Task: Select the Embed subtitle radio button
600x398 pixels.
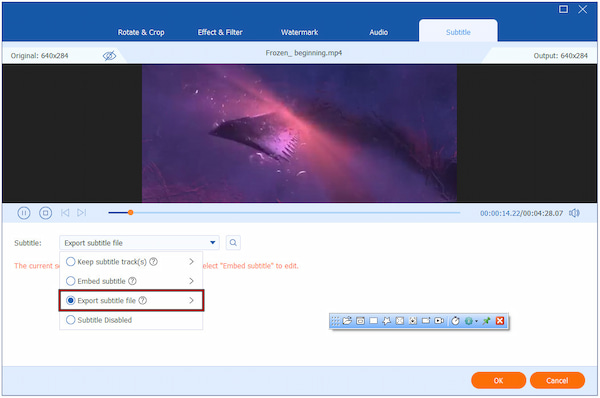Action: point(70,281)
